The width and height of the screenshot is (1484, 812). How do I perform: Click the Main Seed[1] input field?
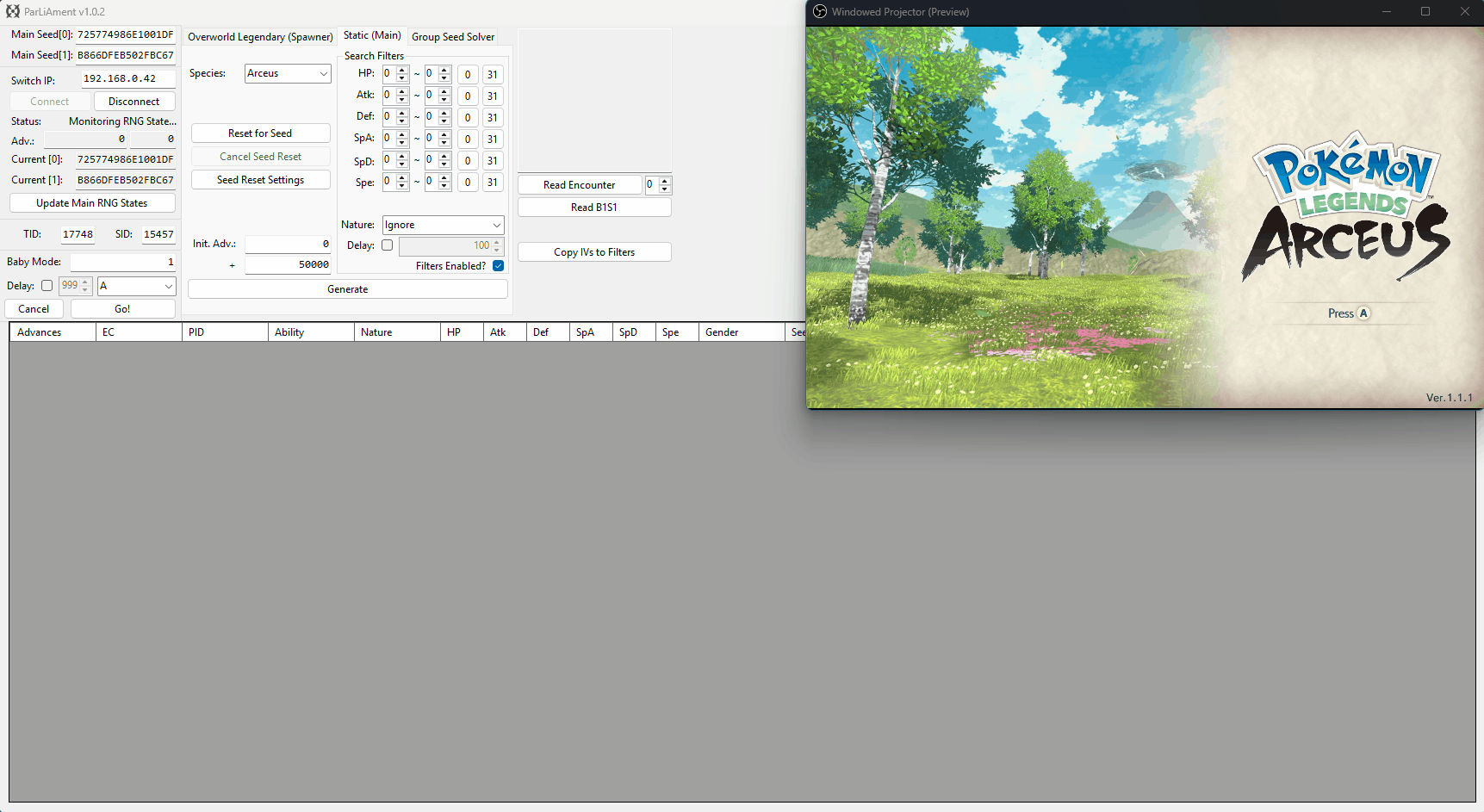(x=126, y=56)
